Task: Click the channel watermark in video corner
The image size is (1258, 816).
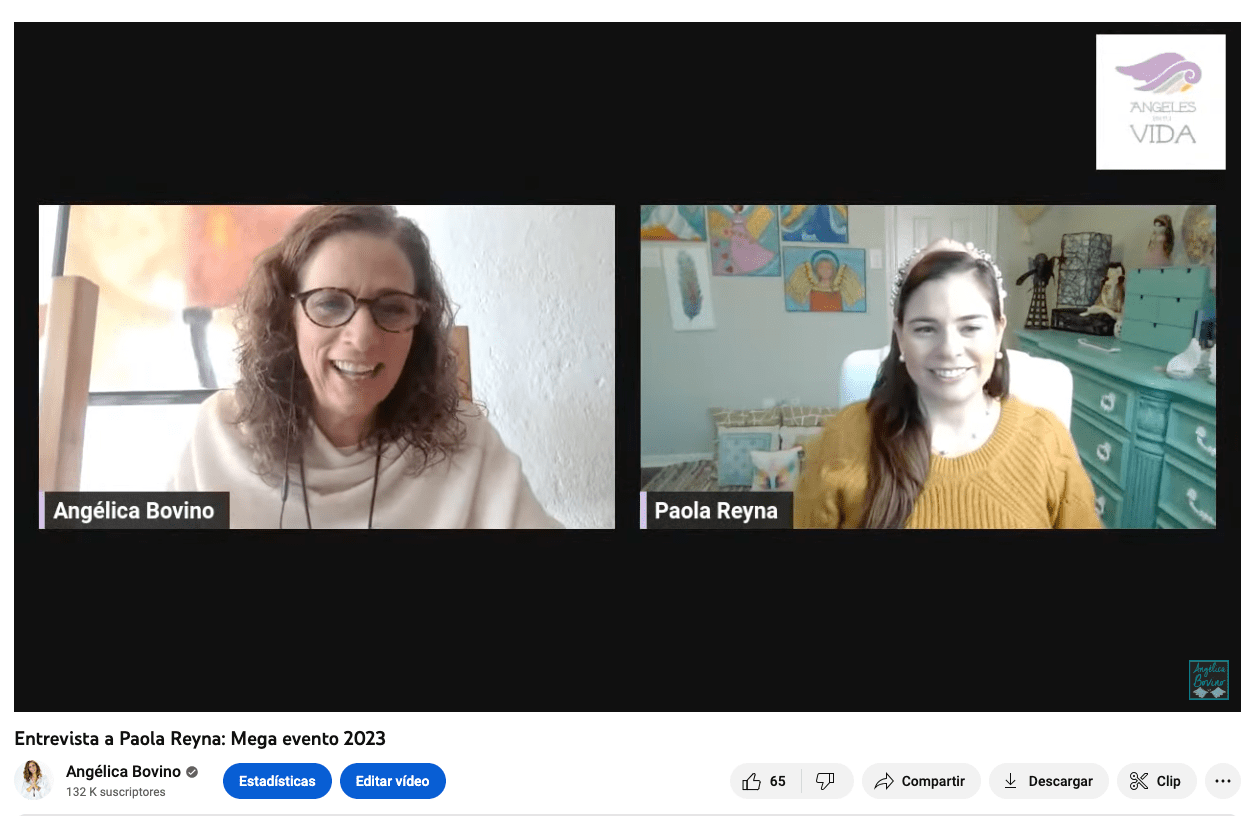Action: click(1208, 679)
